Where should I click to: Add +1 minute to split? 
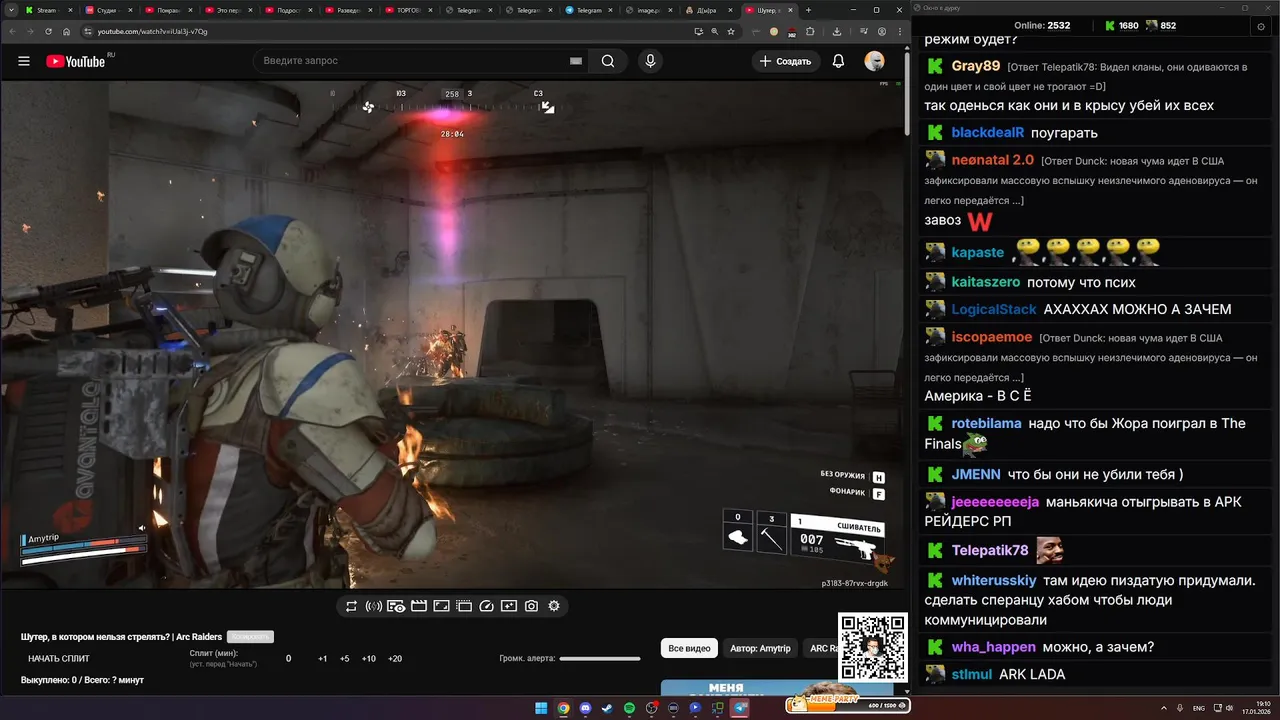pyautogui.click(x=323, y=659)
